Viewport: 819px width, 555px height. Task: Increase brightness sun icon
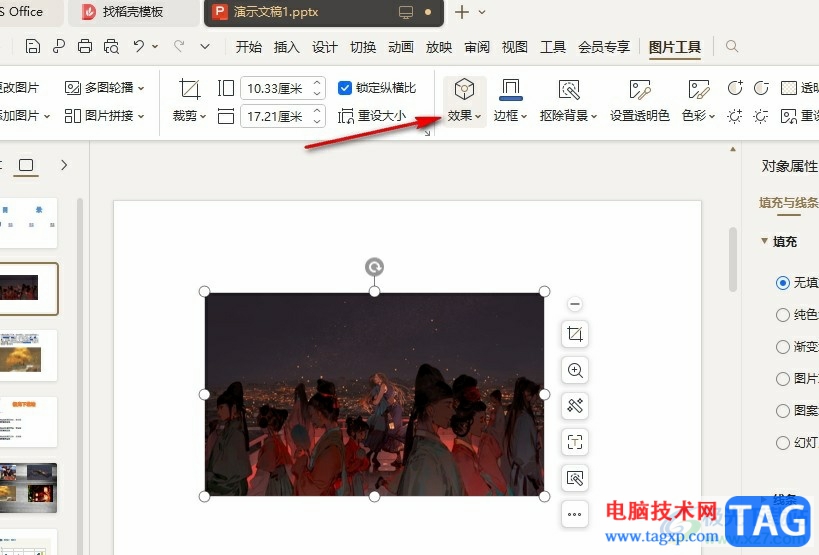pos(734,116)
